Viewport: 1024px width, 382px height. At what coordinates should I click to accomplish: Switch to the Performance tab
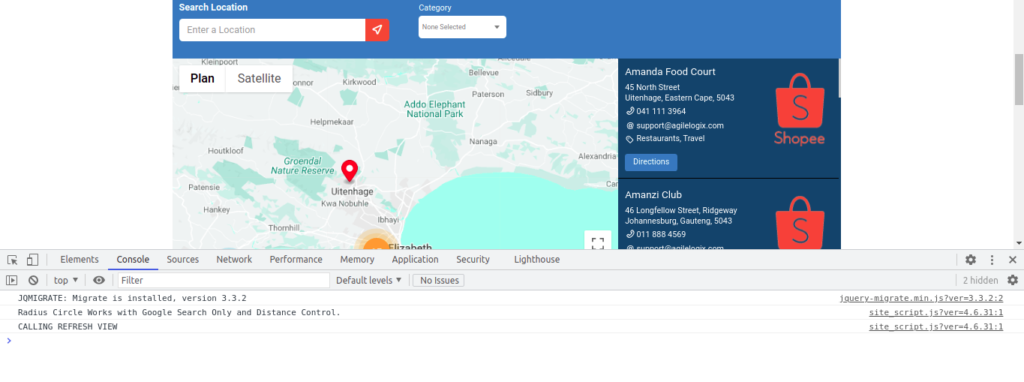tap(296, 259)
